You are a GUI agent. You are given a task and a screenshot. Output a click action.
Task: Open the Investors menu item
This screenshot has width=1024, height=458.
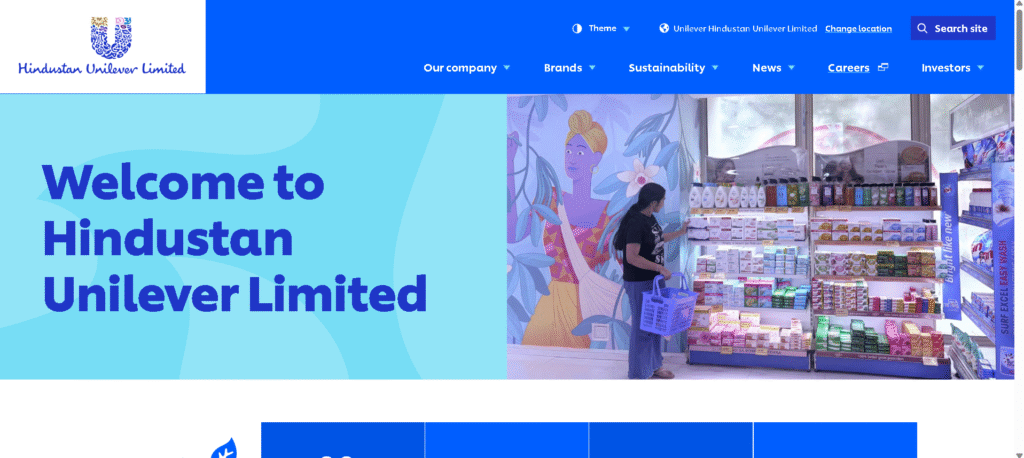pos(946,68)
